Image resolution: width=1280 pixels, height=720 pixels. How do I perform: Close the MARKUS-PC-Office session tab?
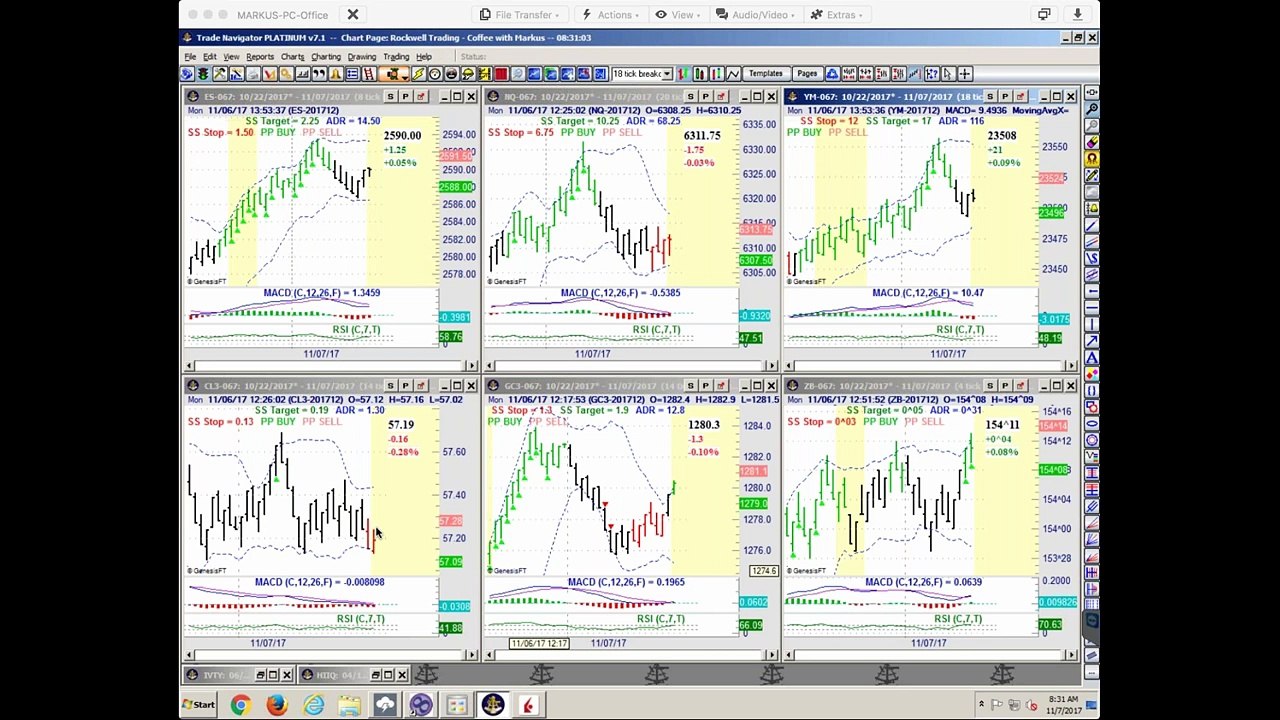click(x=353, y=15)
